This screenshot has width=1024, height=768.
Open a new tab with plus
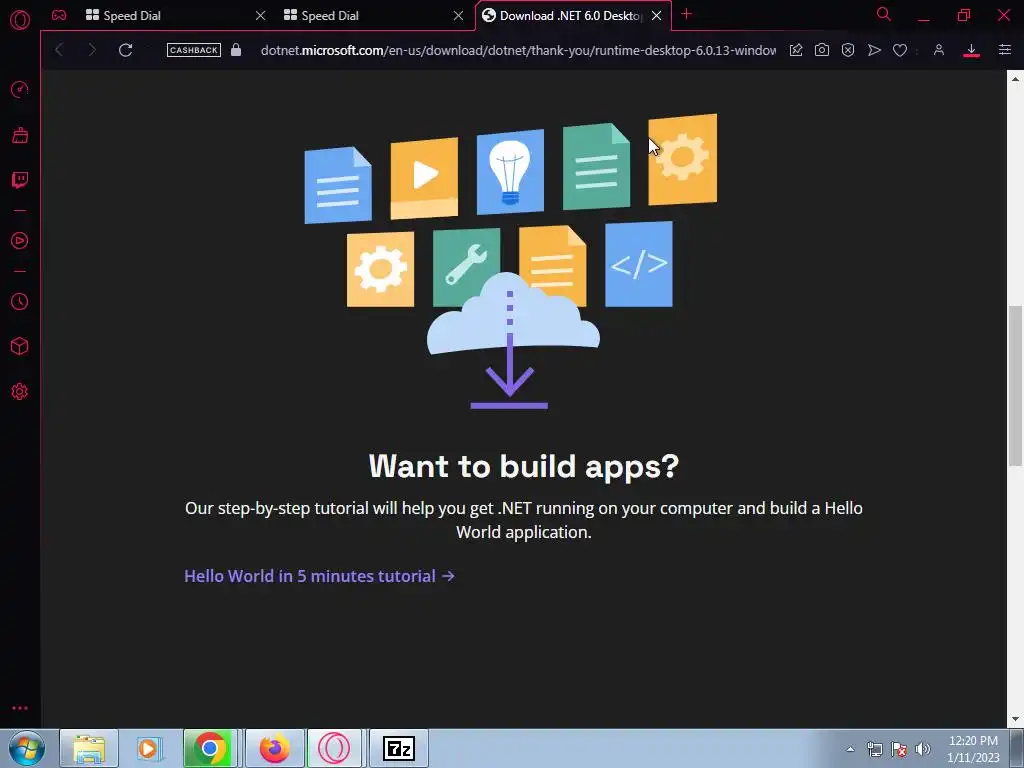coord(686,14)
